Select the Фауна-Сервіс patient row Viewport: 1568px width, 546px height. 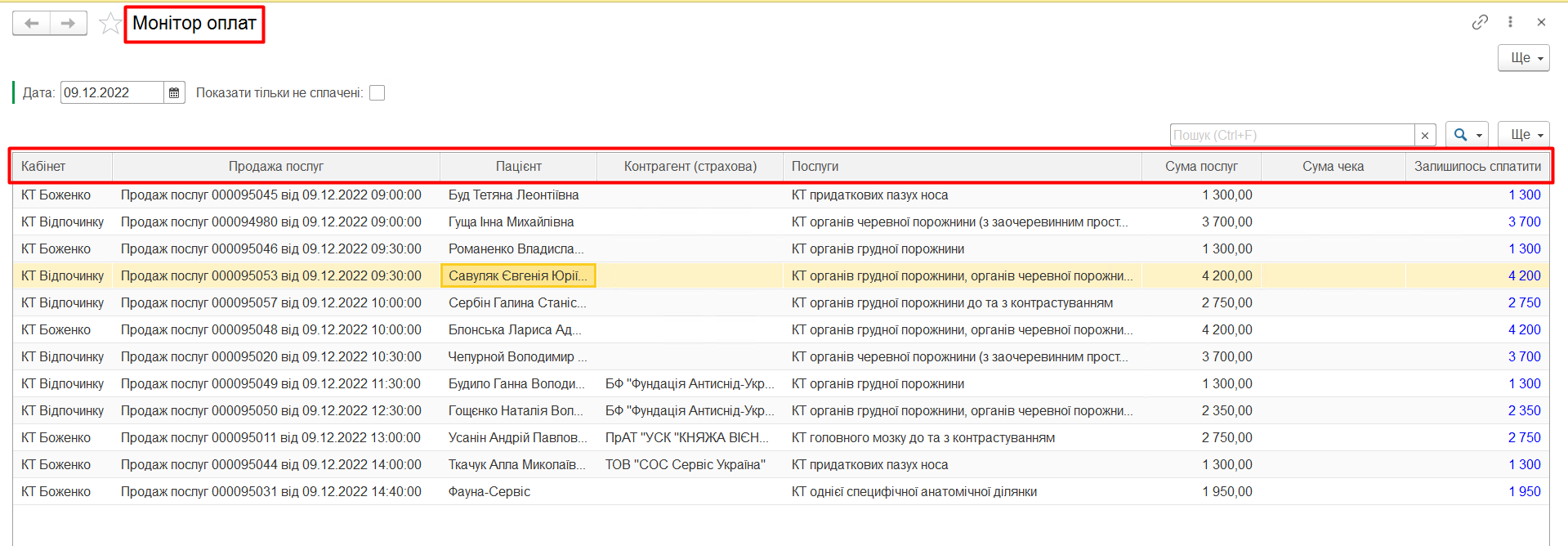(489, 491)
